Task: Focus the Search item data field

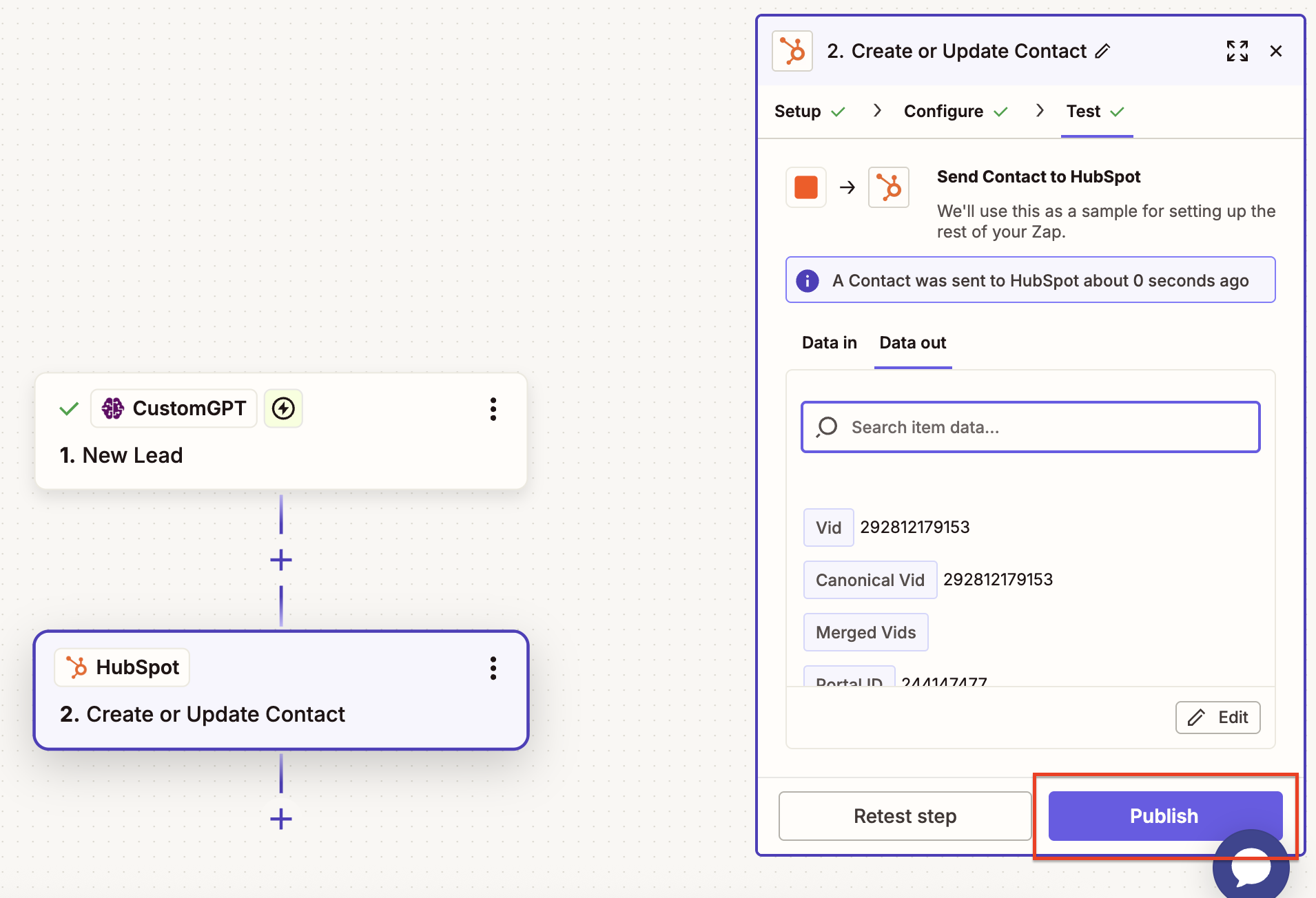Action: [x=1031, y=427]
